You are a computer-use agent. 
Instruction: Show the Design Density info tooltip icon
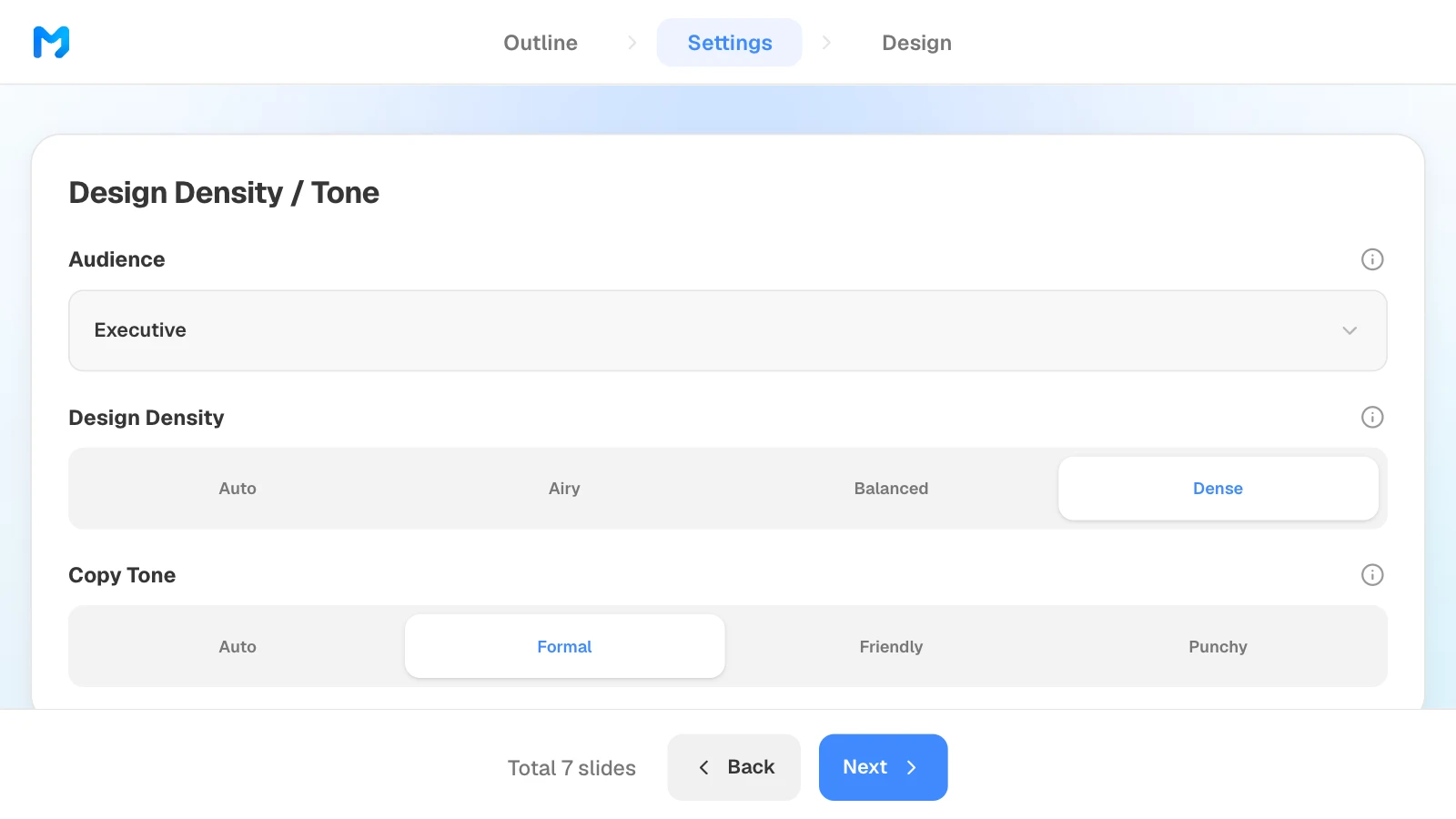pyautogui.click(x=1372, y=417)
